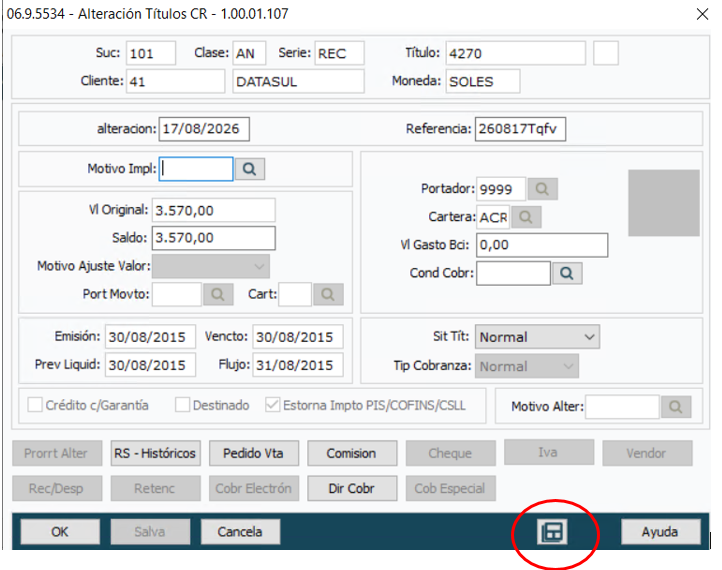Click the Cheque button
722x570 pixels.
(x=450, y=453)
